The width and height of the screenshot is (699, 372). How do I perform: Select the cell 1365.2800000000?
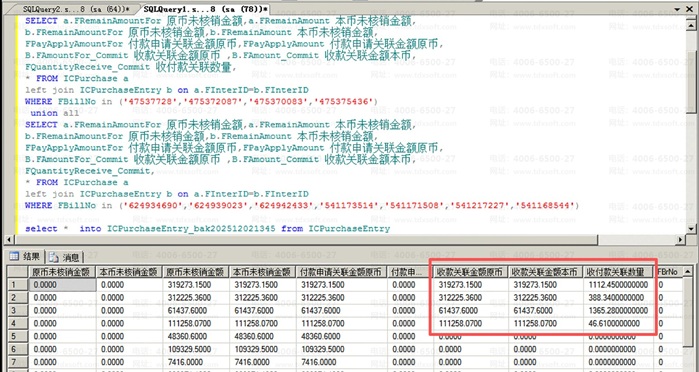618,310
